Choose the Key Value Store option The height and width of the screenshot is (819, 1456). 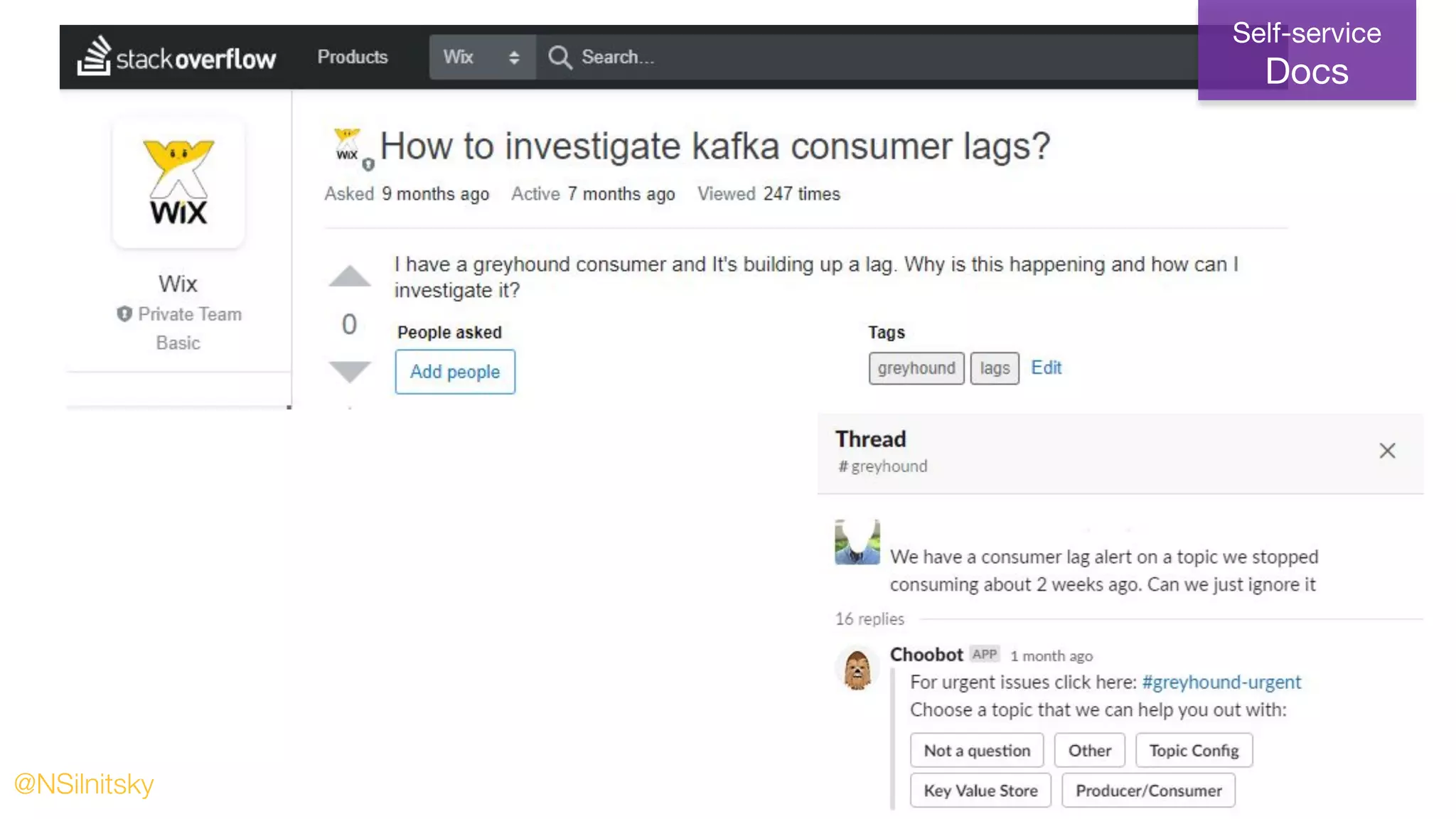[980, 791]
